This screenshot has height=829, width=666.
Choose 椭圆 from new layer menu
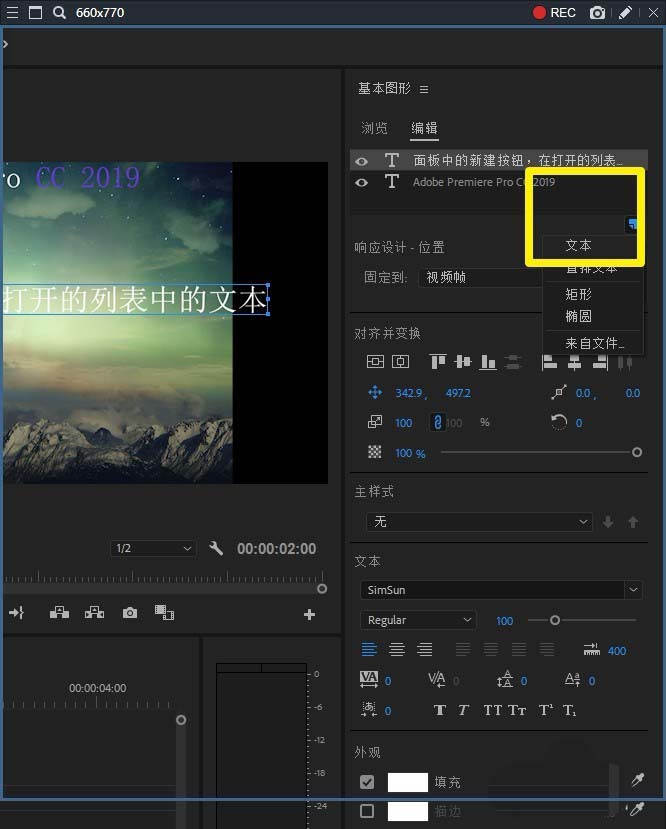point(578,316)
